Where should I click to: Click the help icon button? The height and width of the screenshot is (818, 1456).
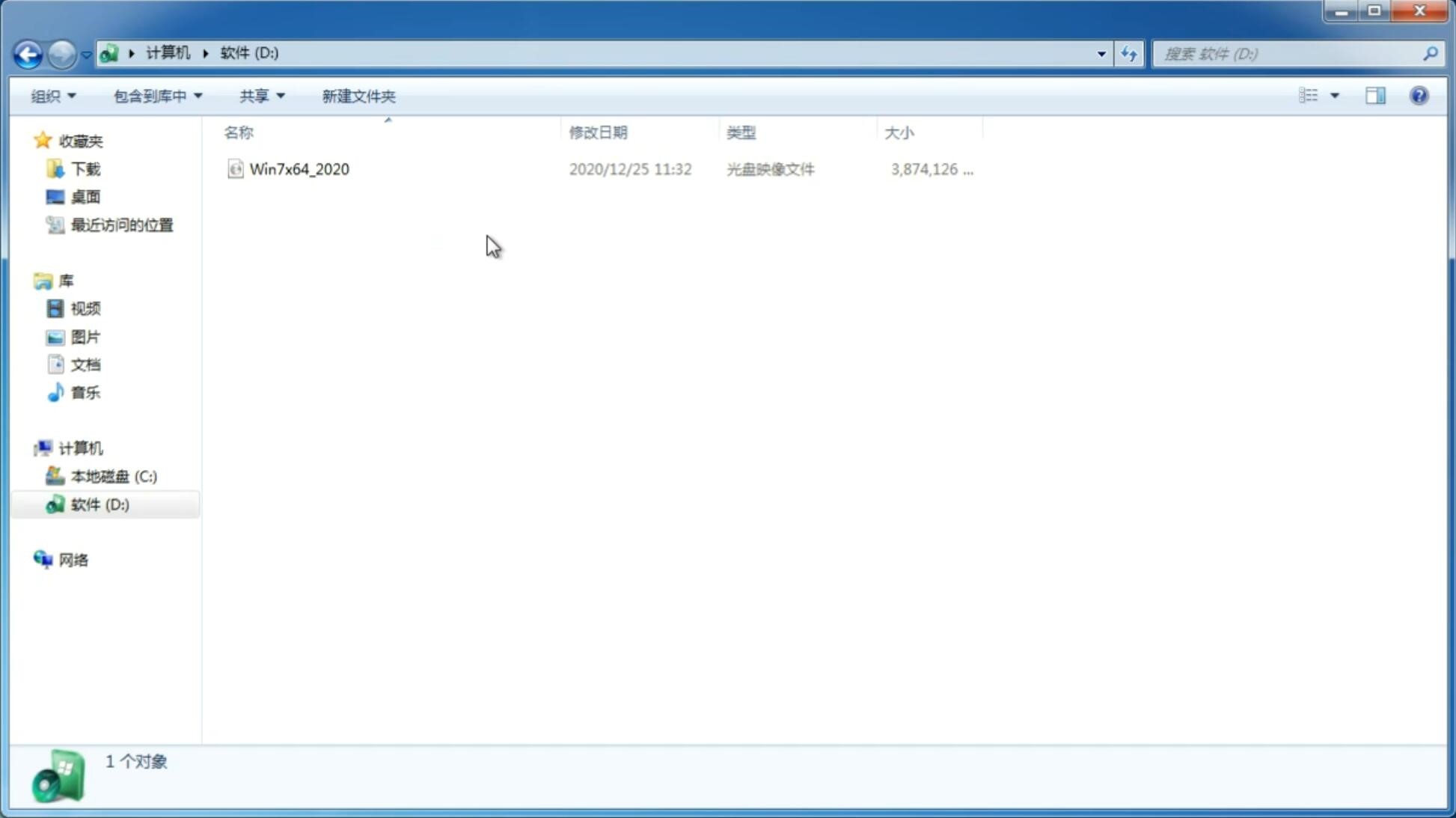click(x=1419, y=95)
